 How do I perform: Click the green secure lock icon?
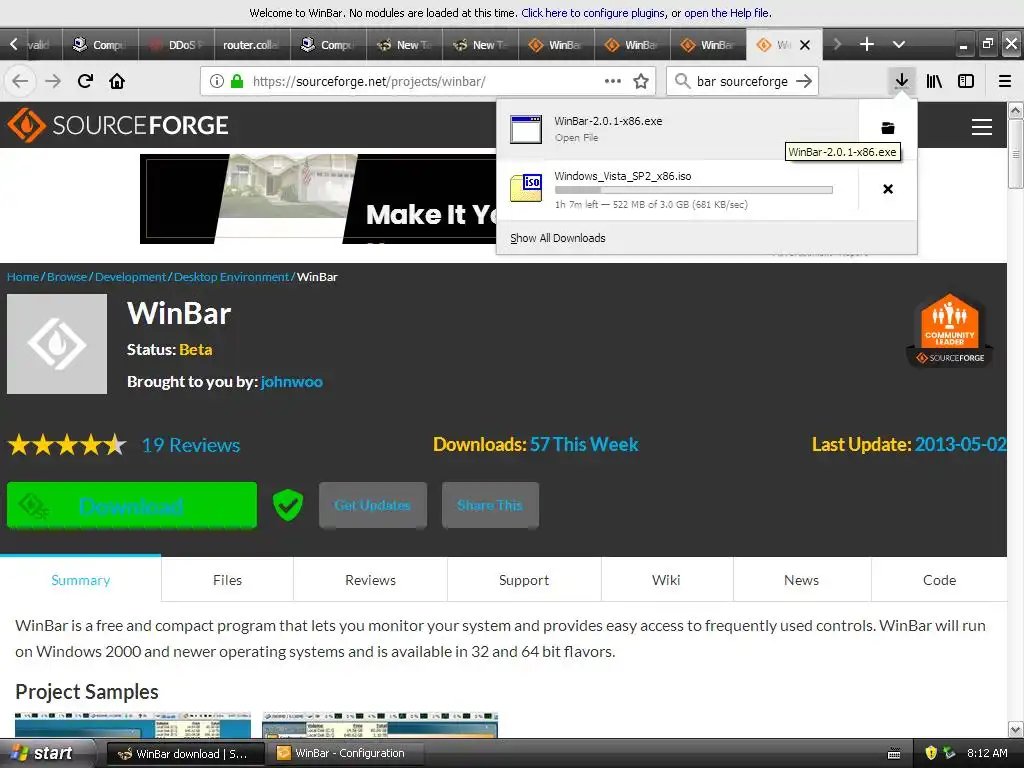[x=237, y=81]
